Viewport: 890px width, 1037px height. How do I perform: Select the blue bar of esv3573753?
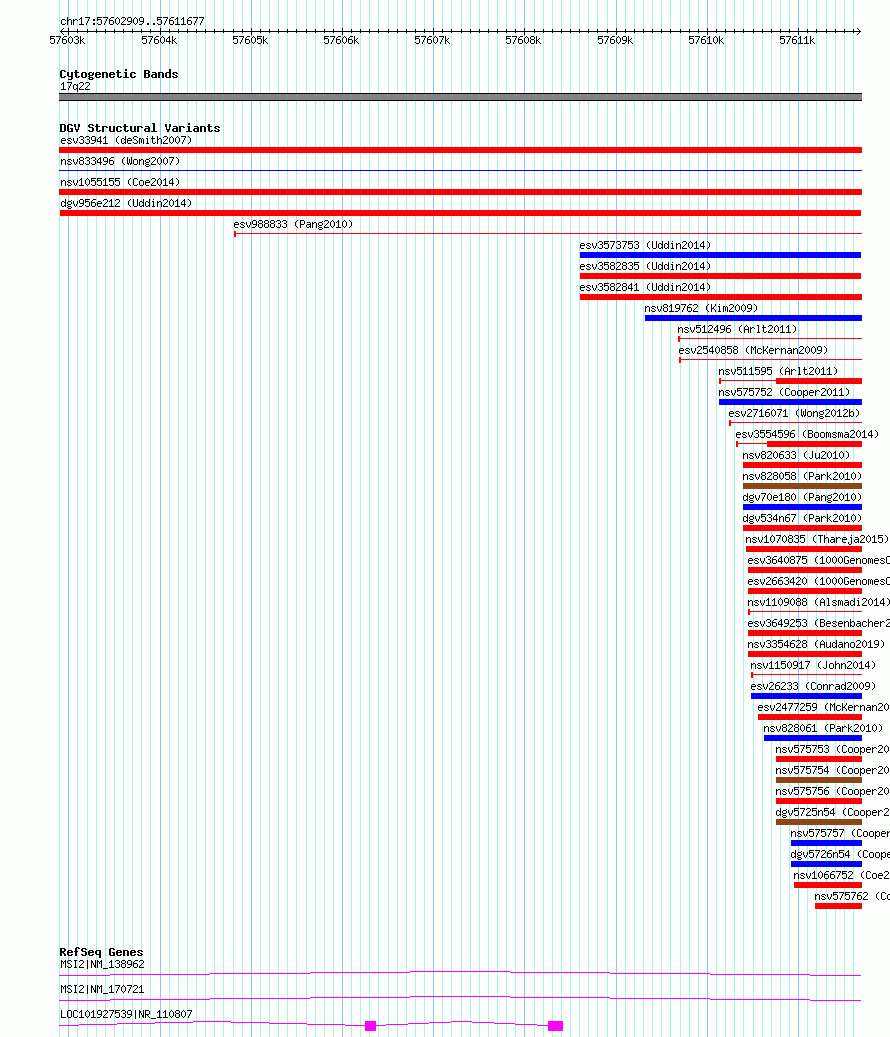point(720,255)
